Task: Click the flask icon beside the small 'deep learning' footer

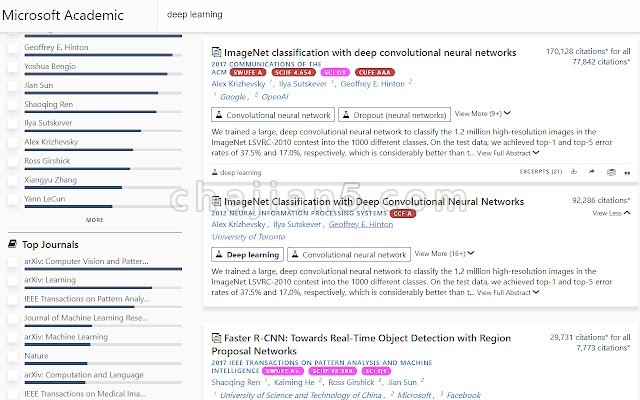Action: pyautogui.click(x=215, y=172)
